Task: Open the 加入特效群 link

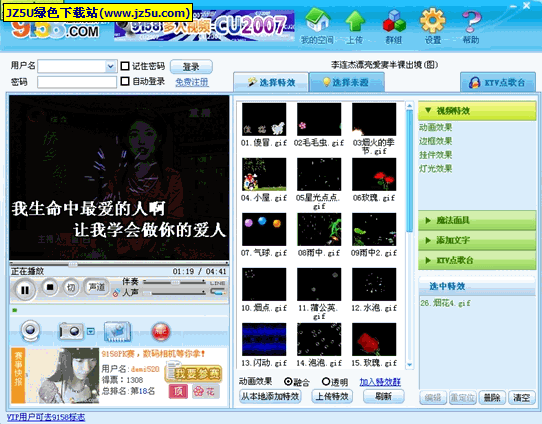Action: tap(380, 382)
